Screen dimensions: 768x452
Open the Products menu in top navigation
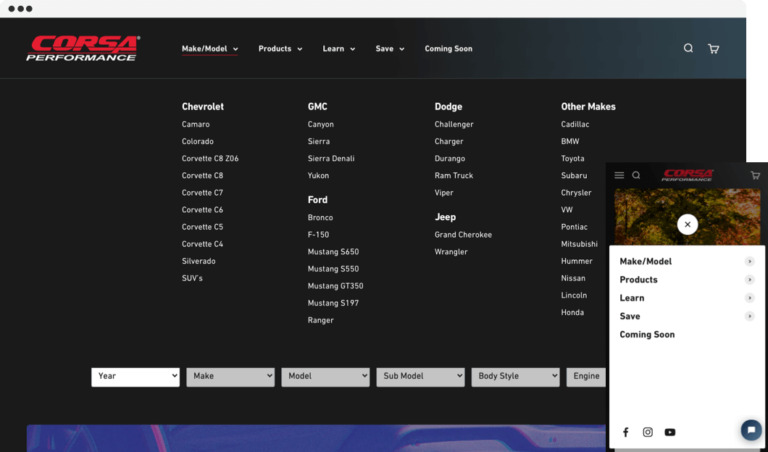pos(280,48)
